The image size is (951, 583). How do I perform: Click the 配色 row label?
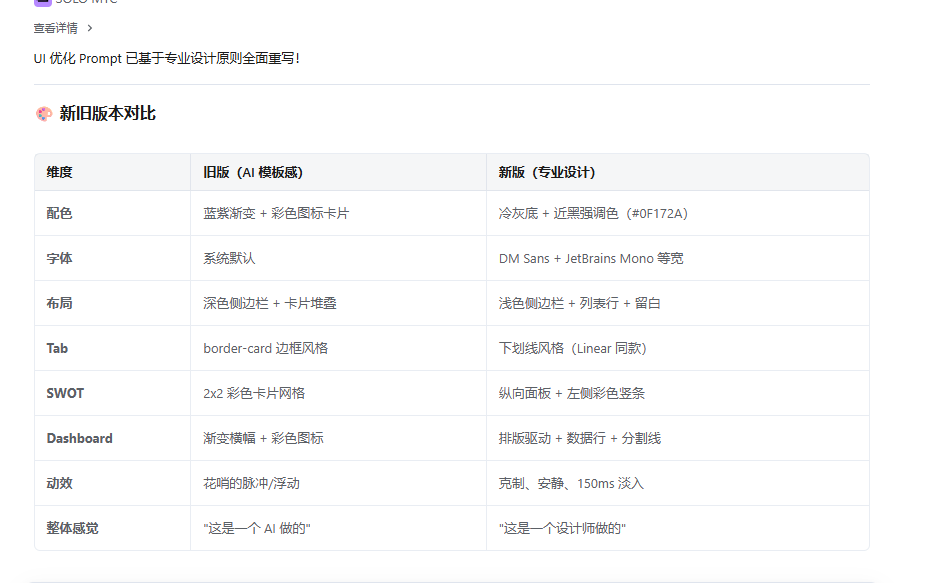click(x=59, y=213)
